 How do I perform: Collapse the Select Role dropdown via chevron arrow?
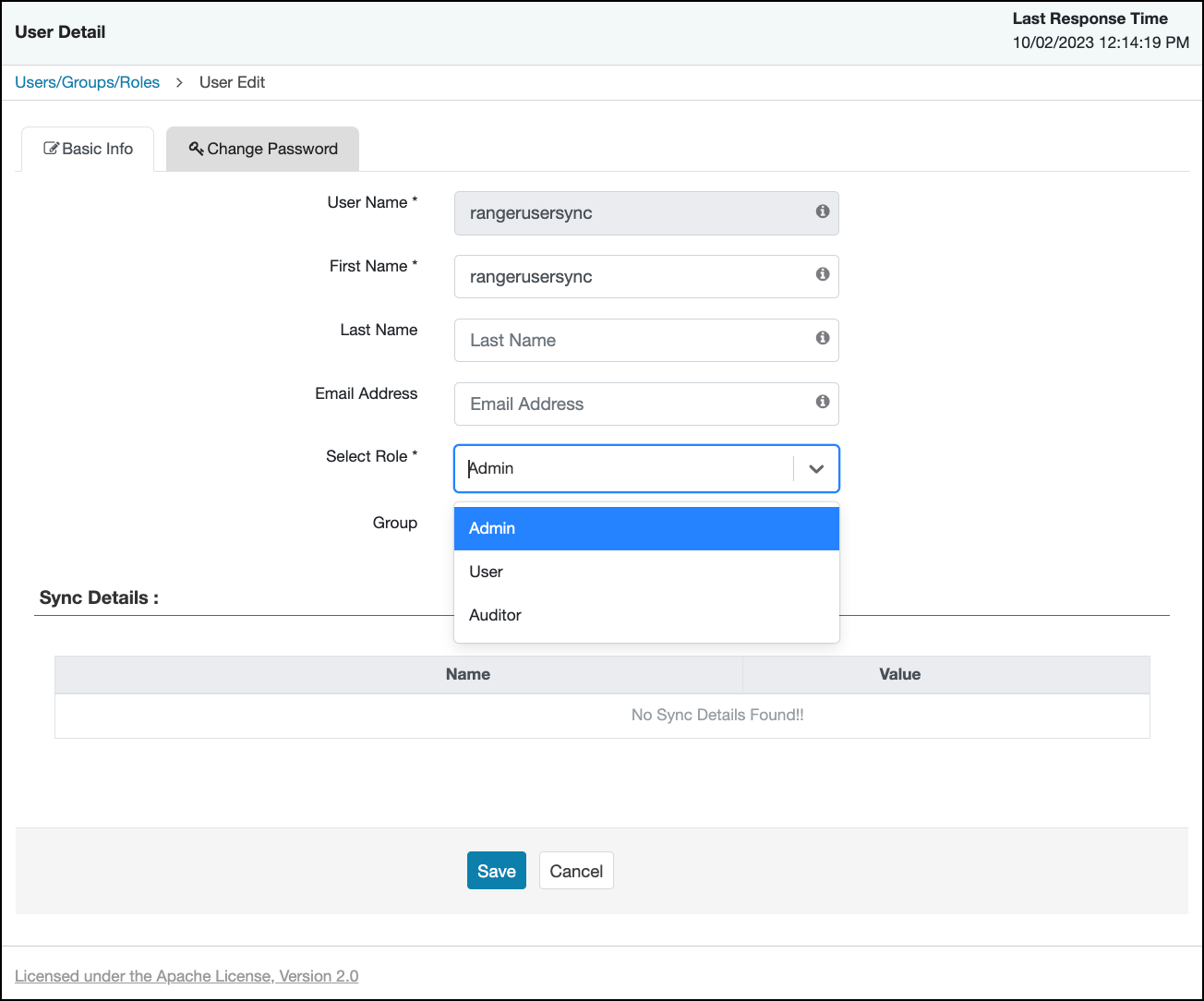coord(816,469)
